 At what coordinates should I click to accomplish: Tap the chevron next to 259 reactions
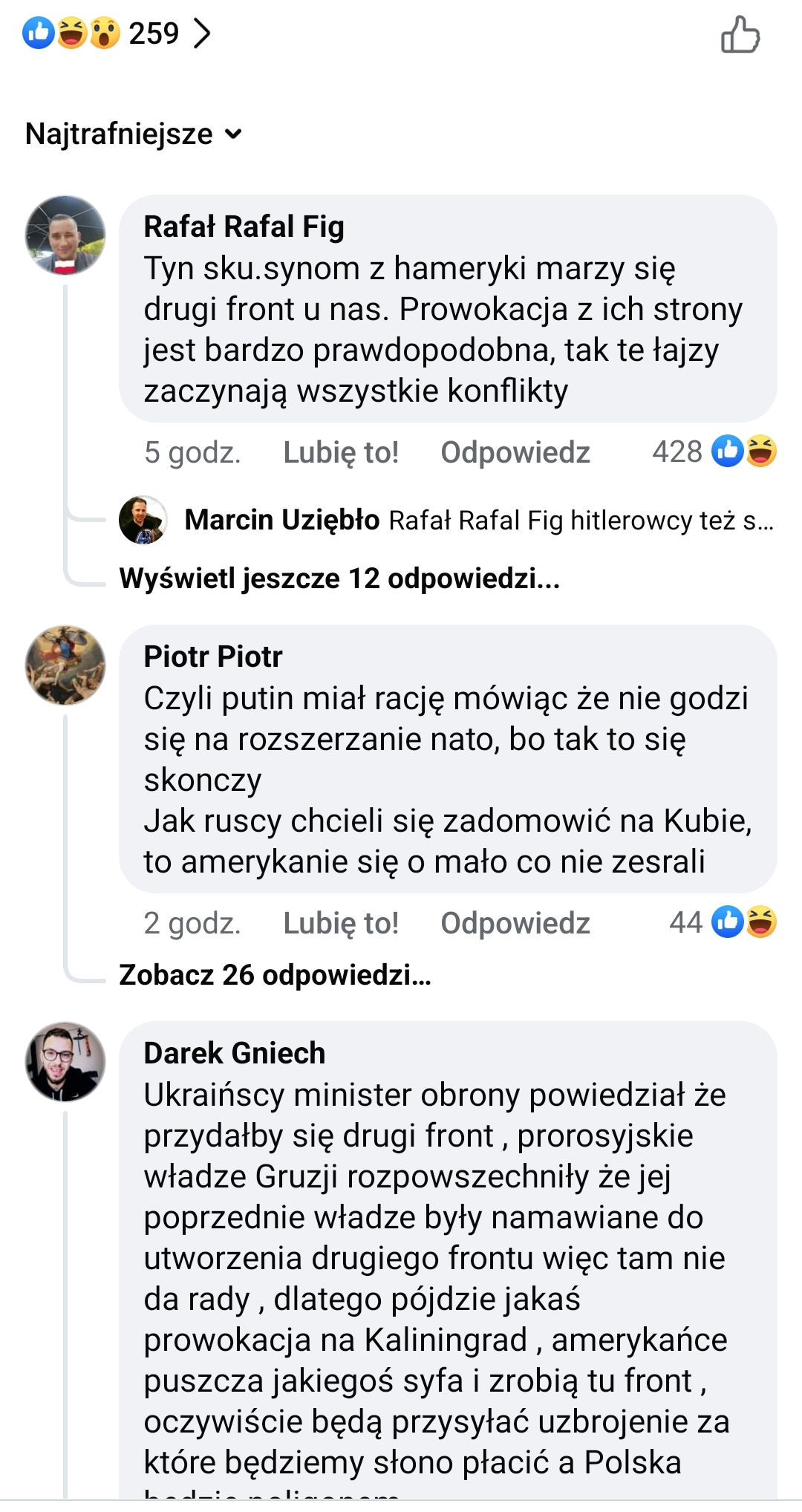(202, 33)
